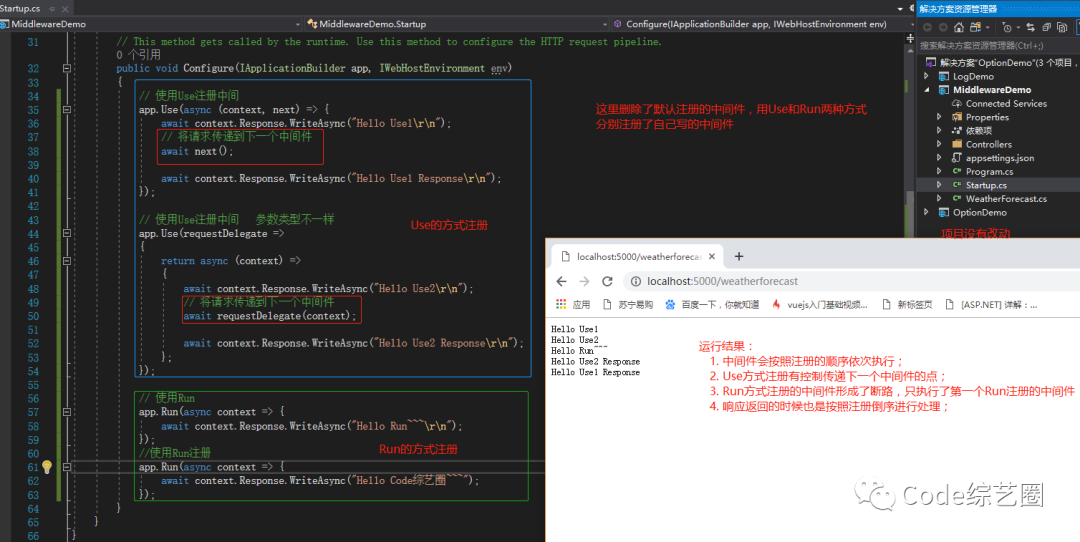The width and height of the screenshot is (1080, 542).
Task: Collapse the app.Run block at line 61
Action: coord(67,467)
